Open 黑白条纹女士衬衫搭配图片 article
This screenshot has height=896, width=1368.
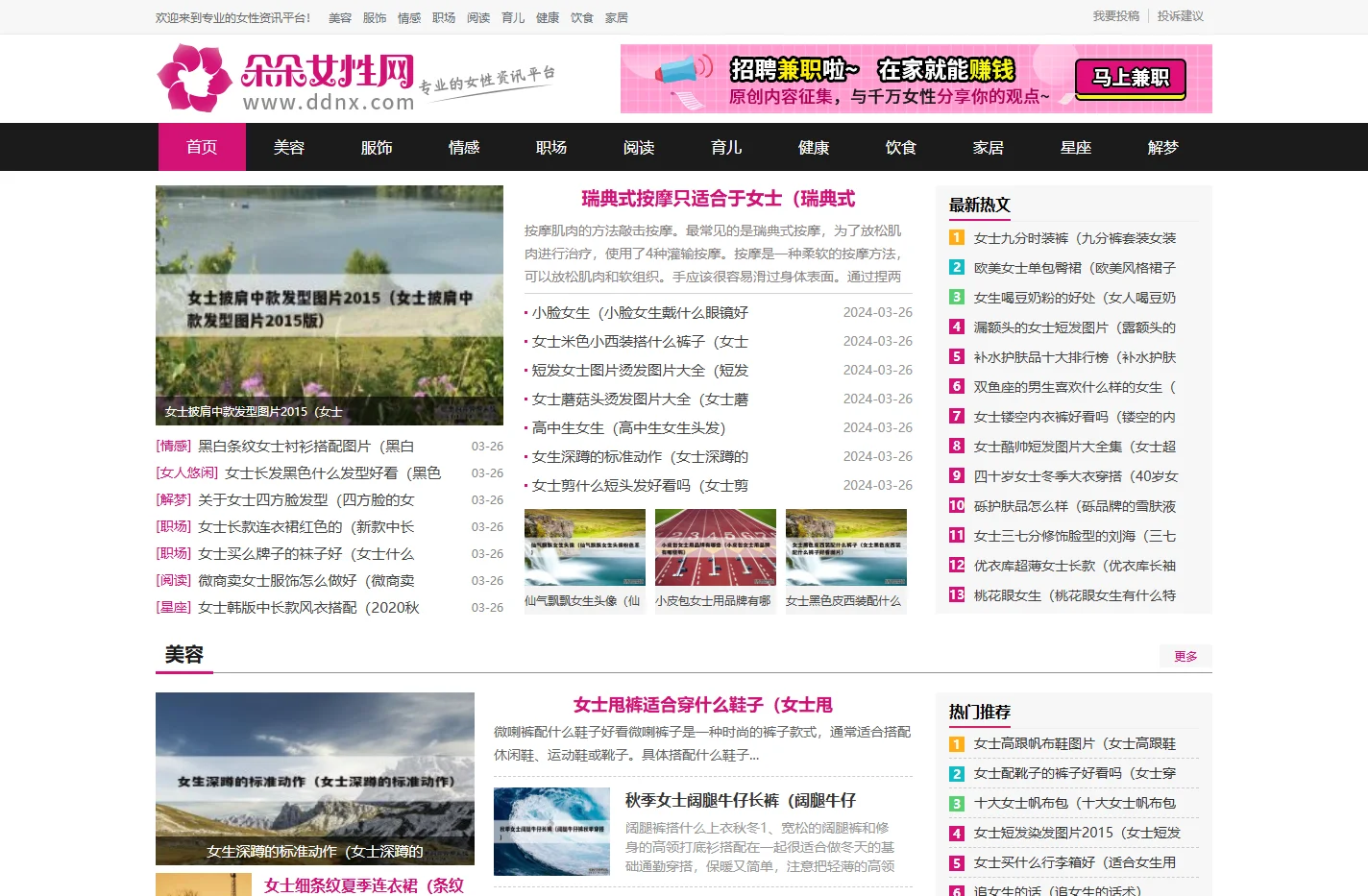point(305,446)
